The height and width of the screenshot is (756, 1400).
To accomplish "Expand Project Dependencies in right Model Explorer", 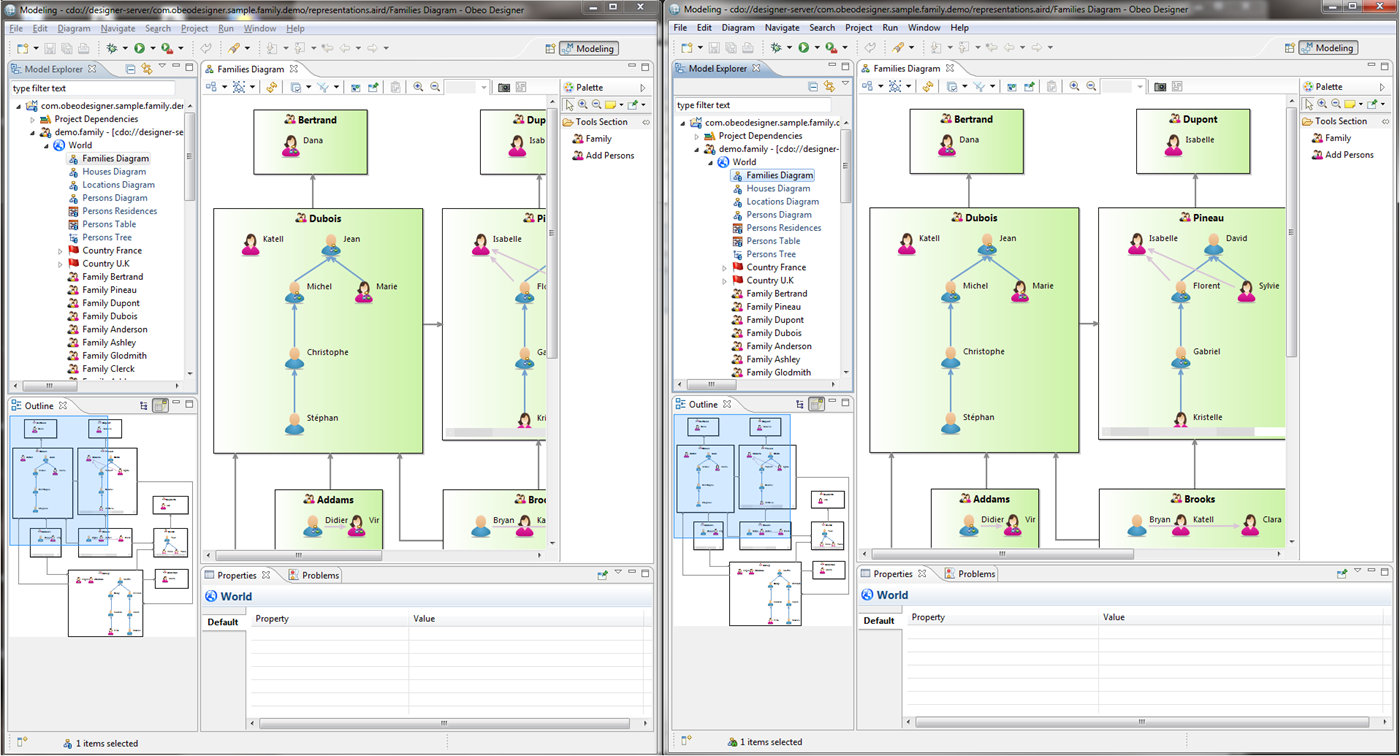I will (696, 136).
